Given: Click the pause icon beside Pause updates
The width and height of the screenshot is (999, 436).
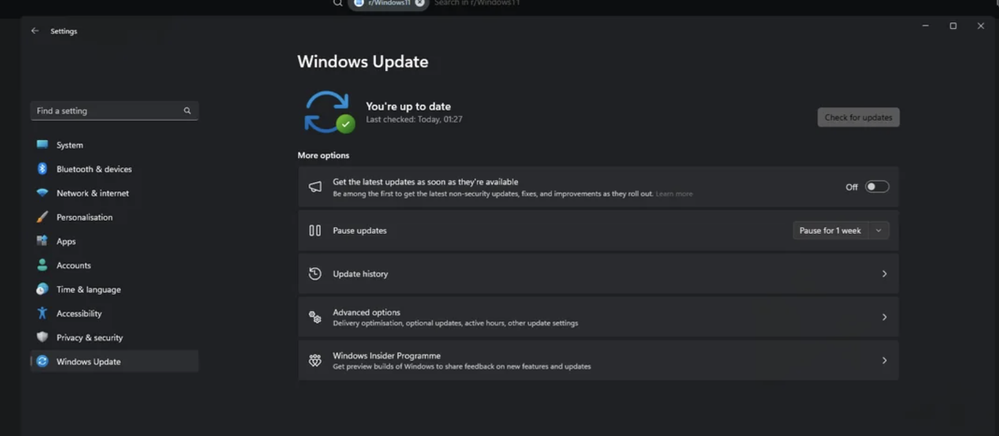Looking at the screenshot, I should [x=315, y=231].
